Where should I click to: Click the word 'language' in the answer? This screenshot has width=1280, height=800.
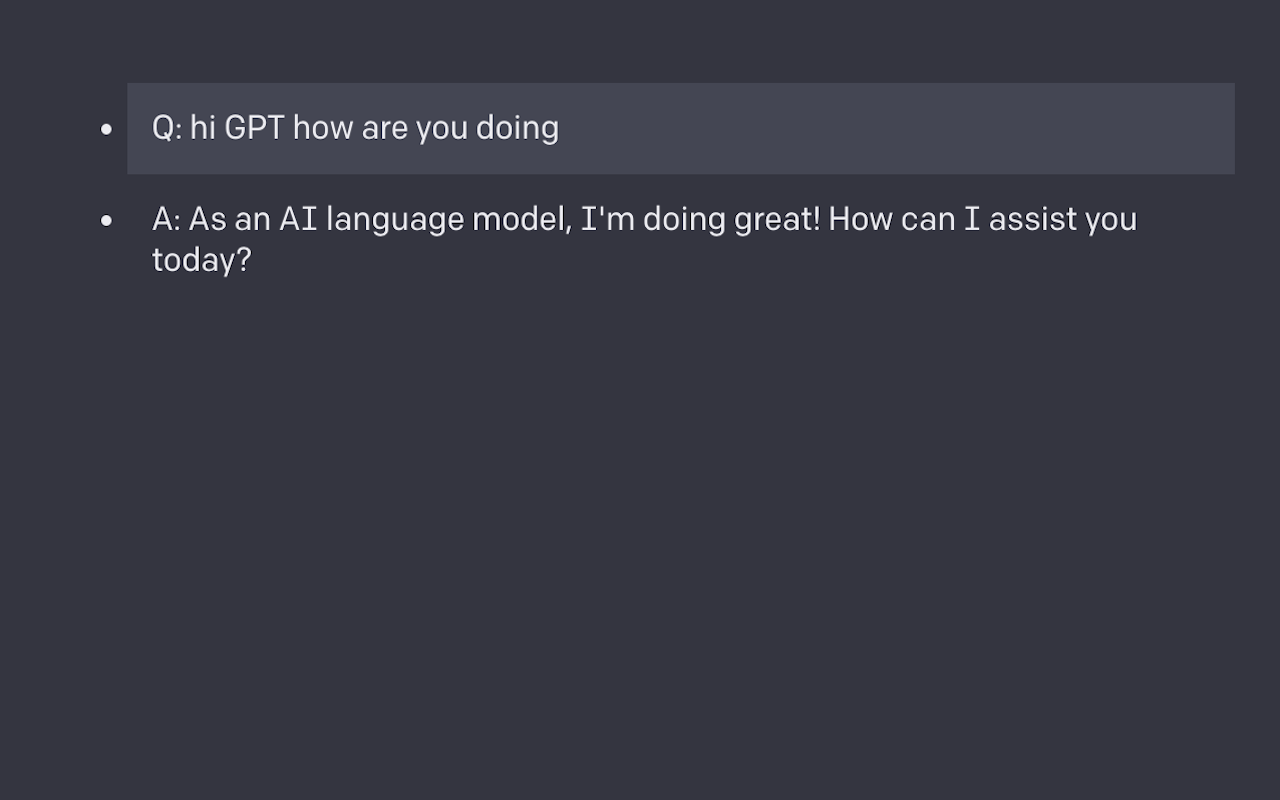coord(395,221)
